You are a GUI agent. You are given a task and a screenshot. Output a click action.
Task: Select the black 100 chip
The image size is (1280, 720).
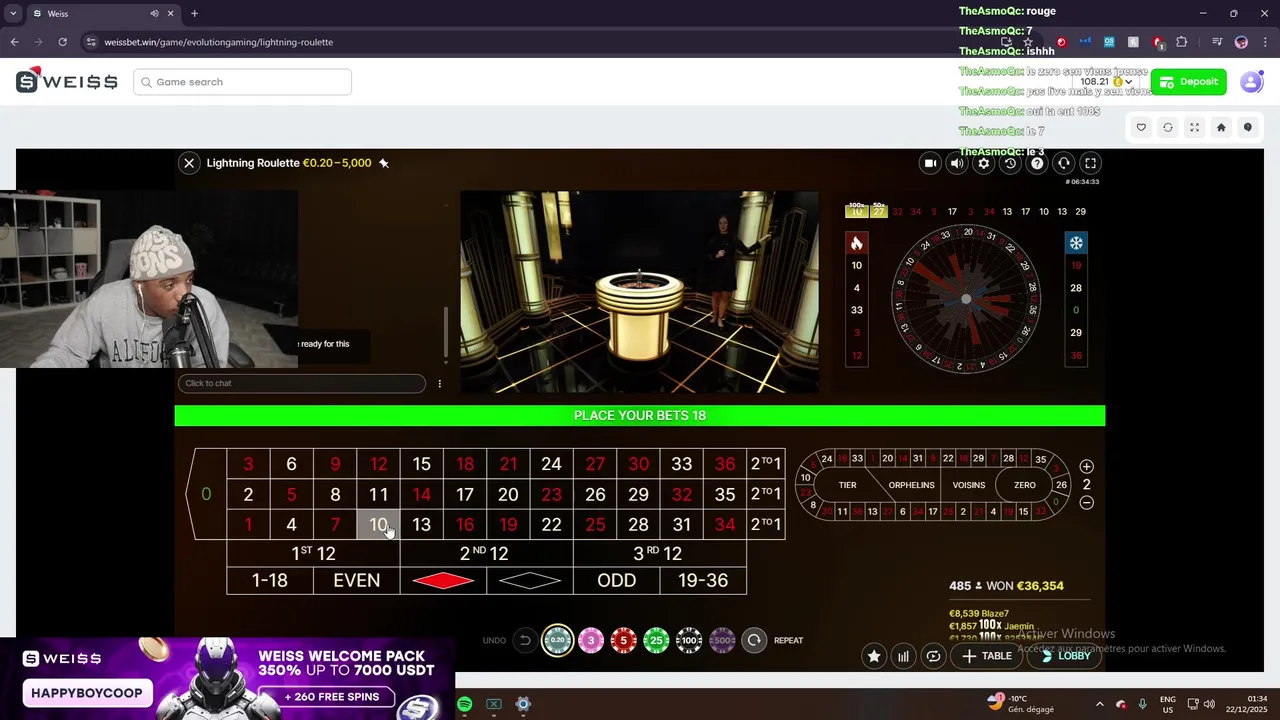click(689, 640)
